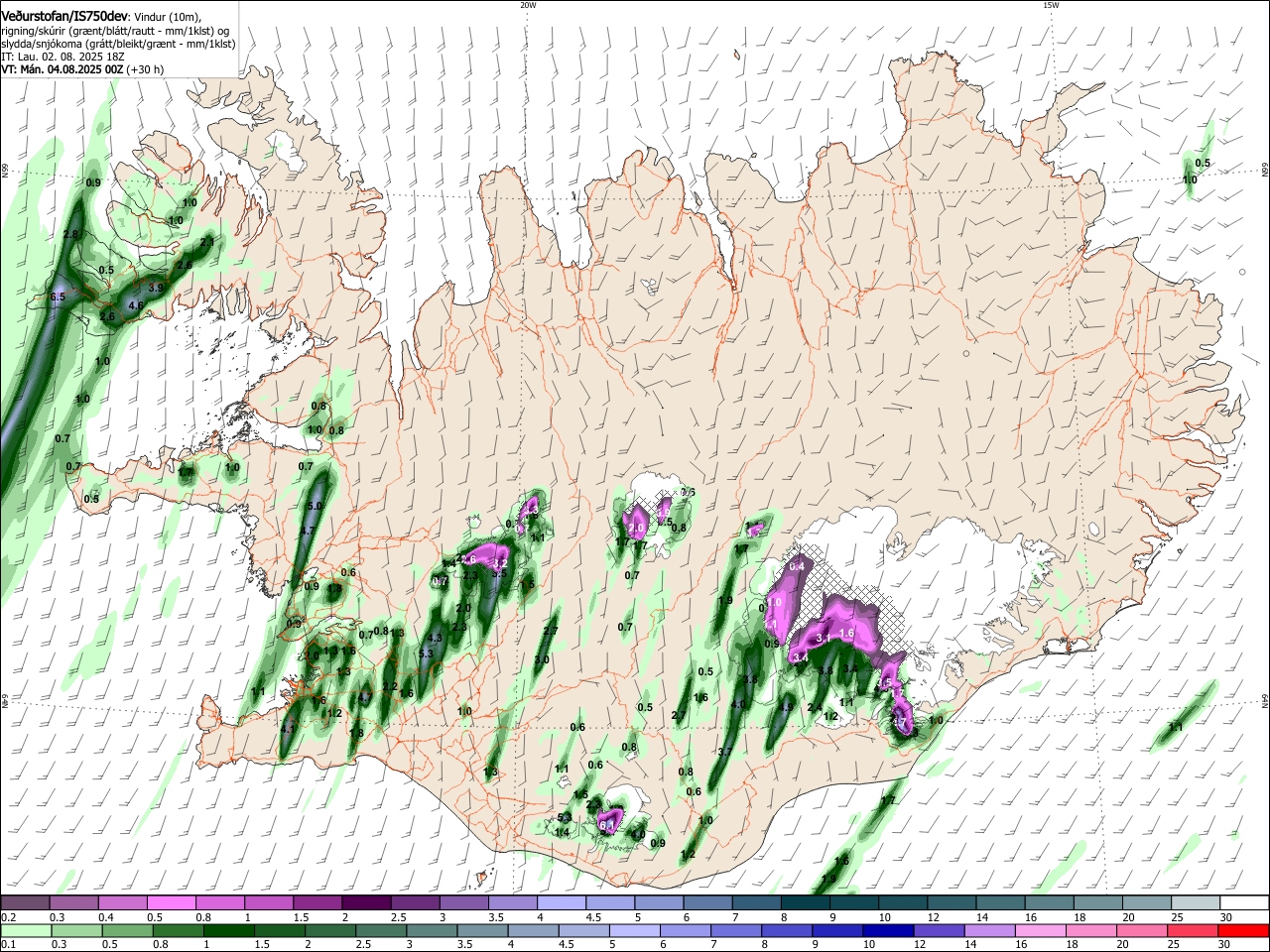
Task: Click the 0.5 swatch on the purple snow scale
Action: pyautogui.click(x=172, y=902)
